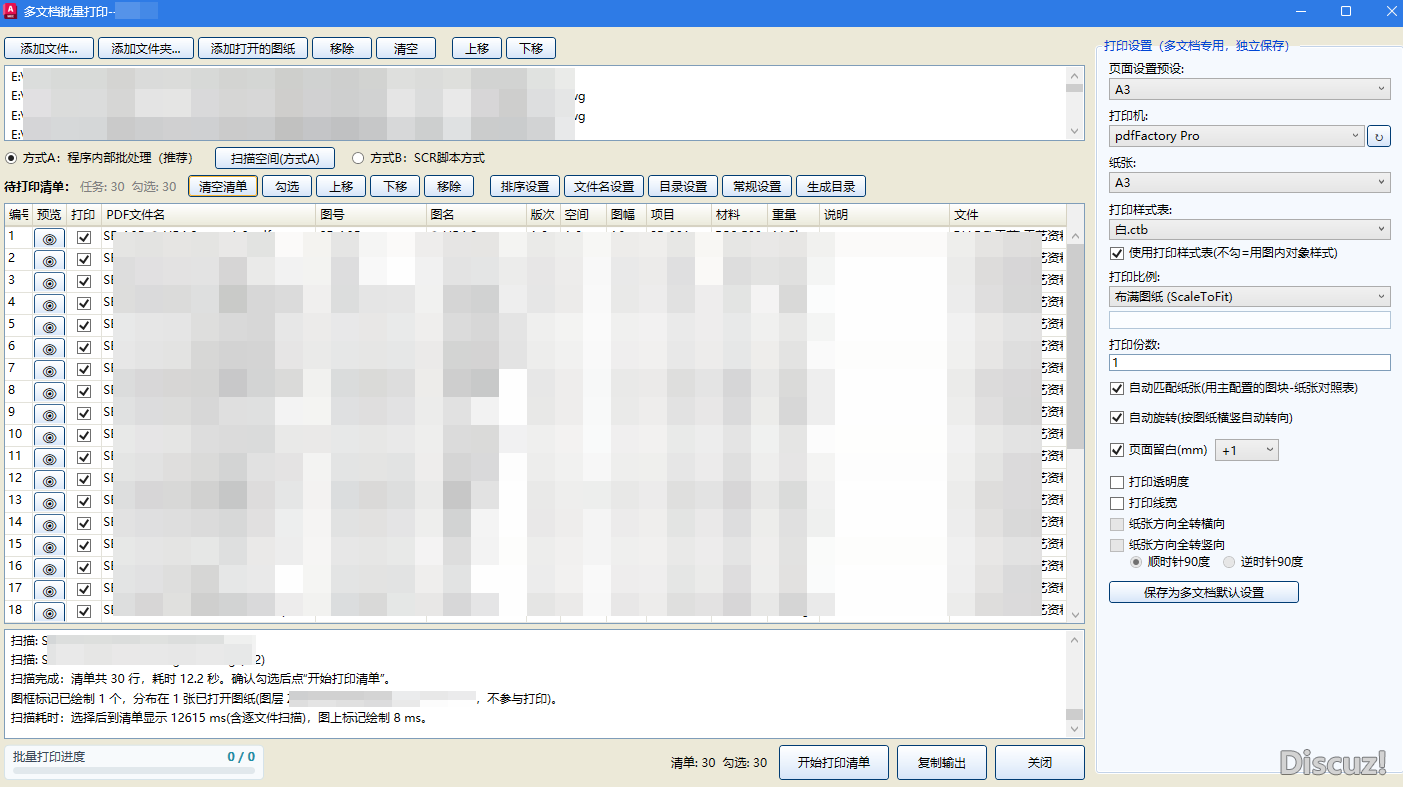The image size is (1403, 787).
Task: Click 说明 column header
Action: 884,215
